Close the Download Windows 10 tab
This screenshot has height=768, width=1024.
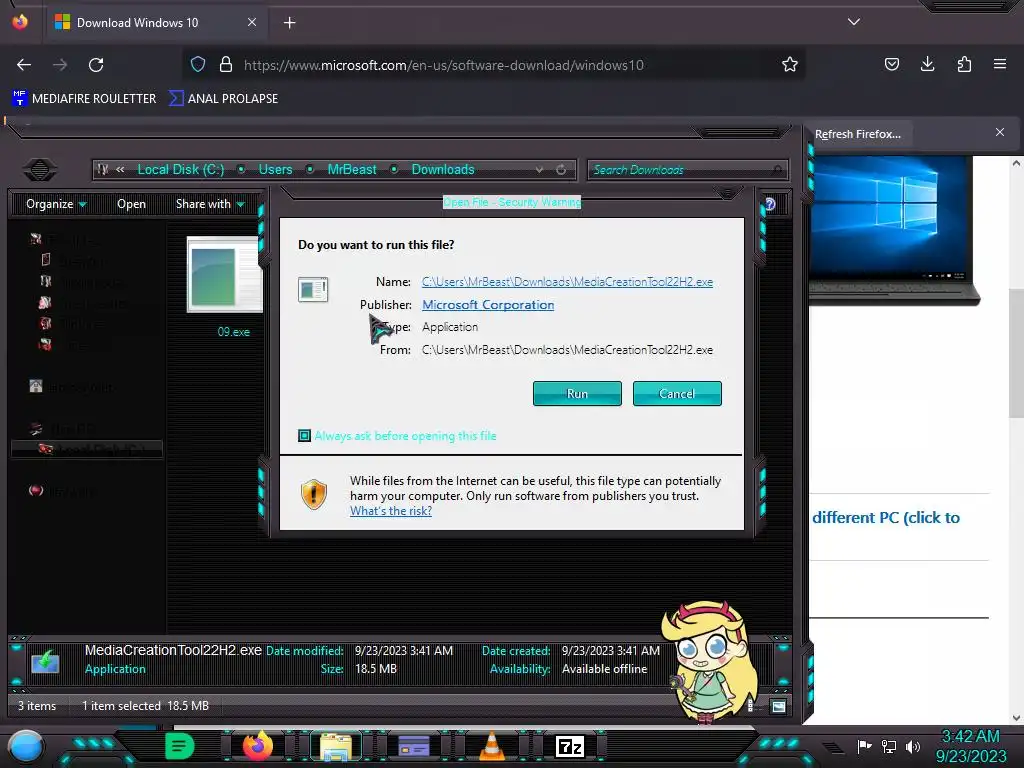251,22
